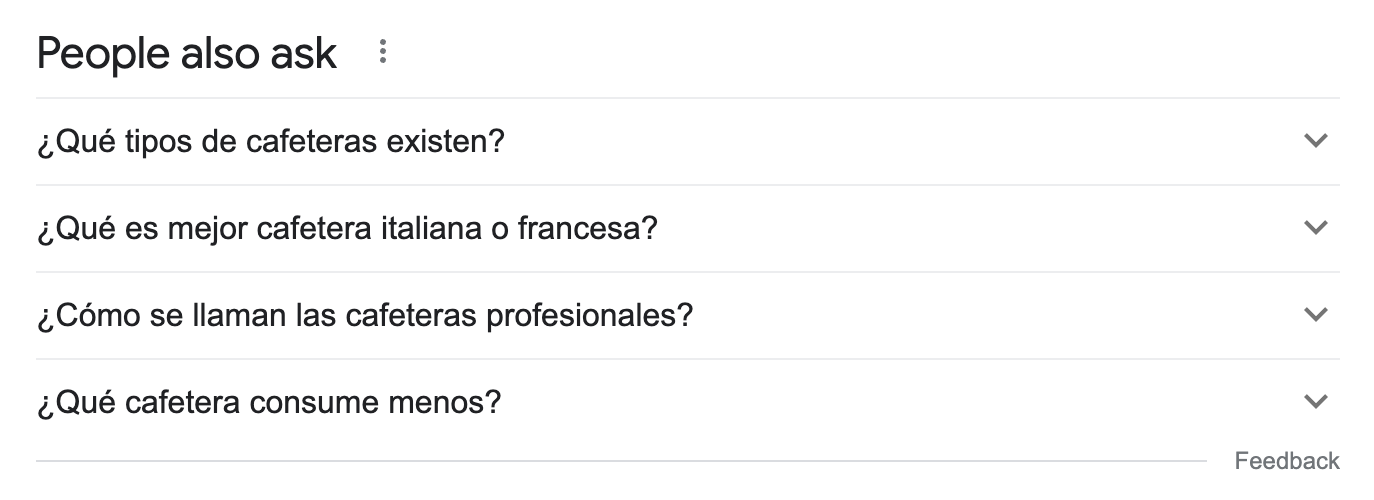Select the text ¿Qué cafetera consume menos?
The image size is (1374, 500).
point(268,403)
